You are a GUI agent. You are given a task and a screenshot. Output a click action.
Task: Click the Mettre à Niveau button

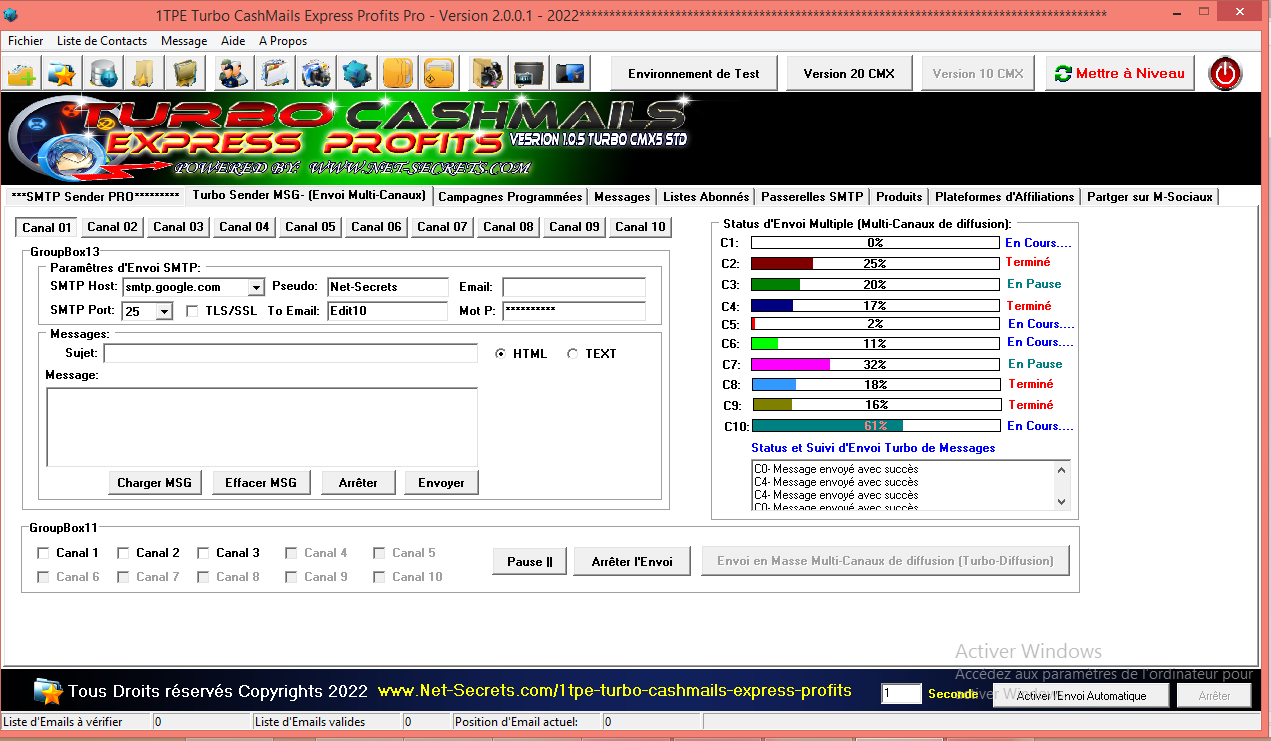point(1119,73)
